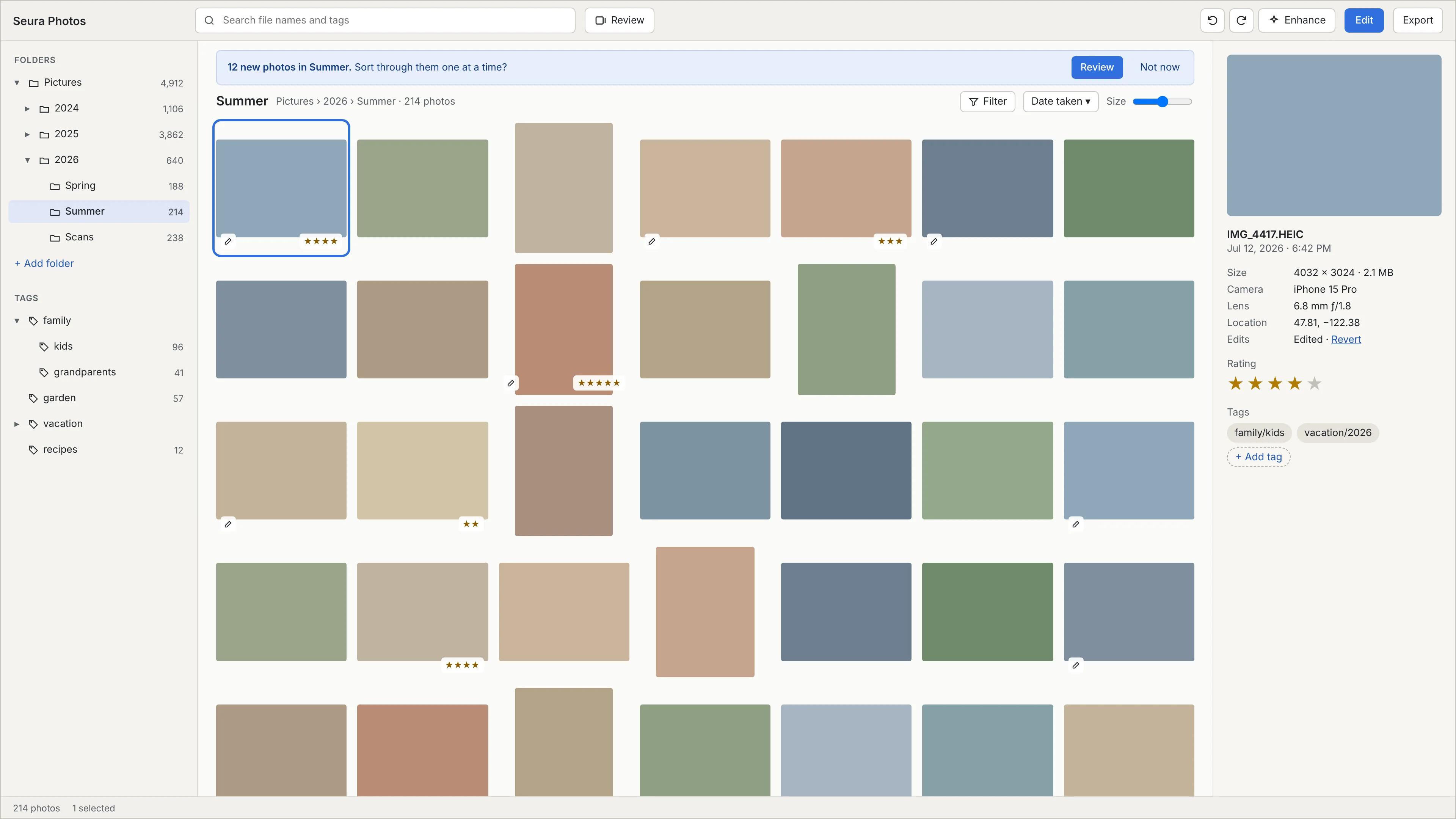Click the + Add tag chip
Viewport: 1456px width, 819px height.
click(x=1258, y=457)
